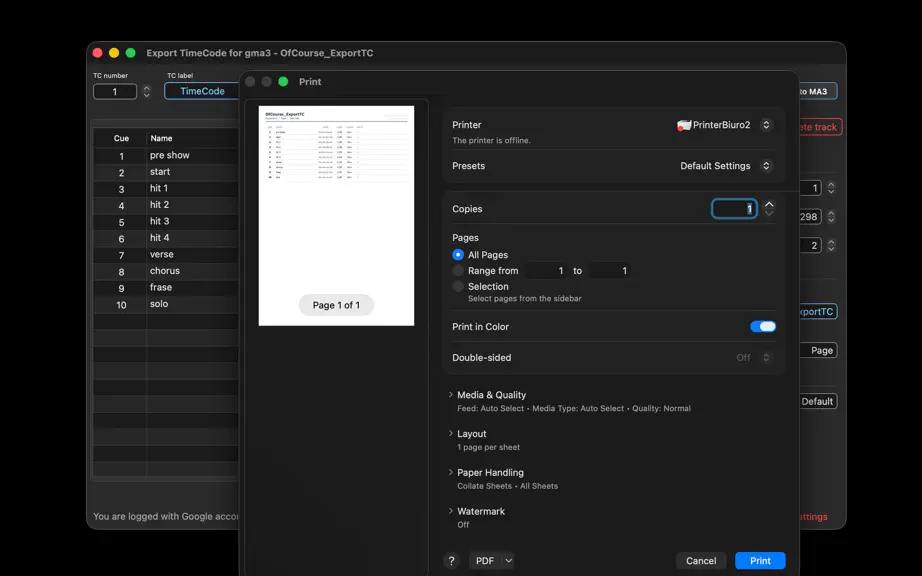Choose the Selection pages radio button
The height and width of the screenshot is (576, 922).
coord(458,286)
